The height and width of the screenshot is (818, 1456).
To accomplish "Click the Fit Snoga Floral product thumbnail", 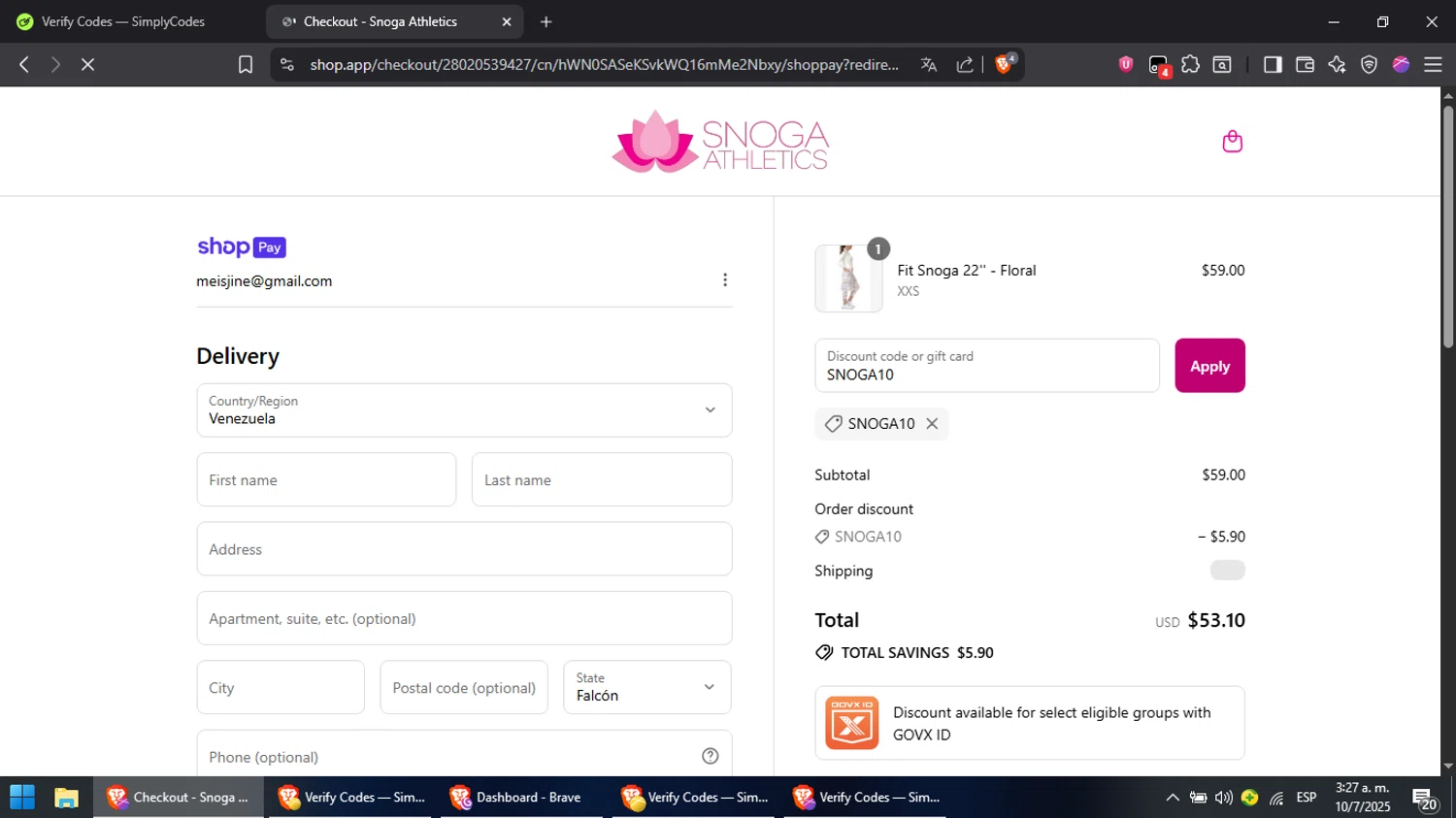I will click(848, 278).
